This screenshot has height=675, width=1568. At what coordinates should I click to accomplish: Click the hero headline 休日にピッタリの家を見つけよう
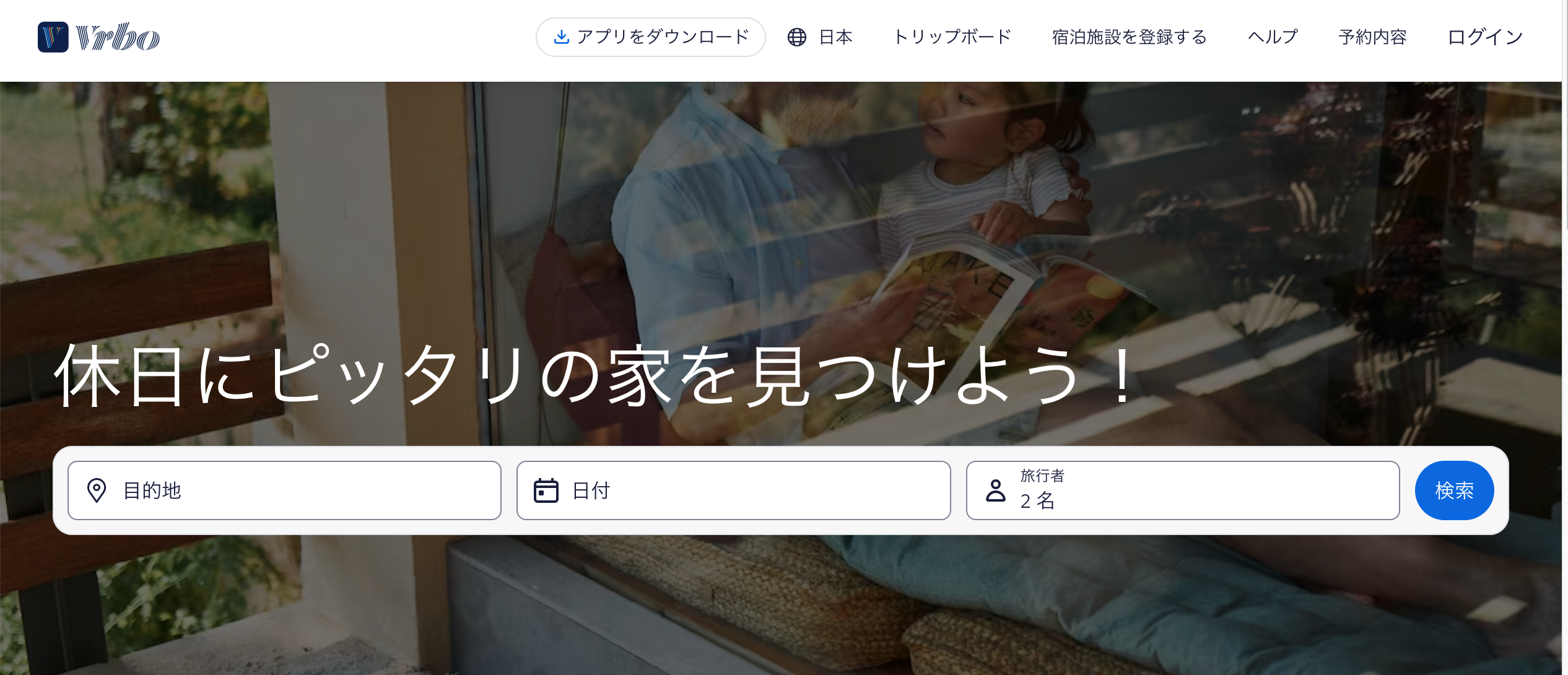[x=596, y=375]
